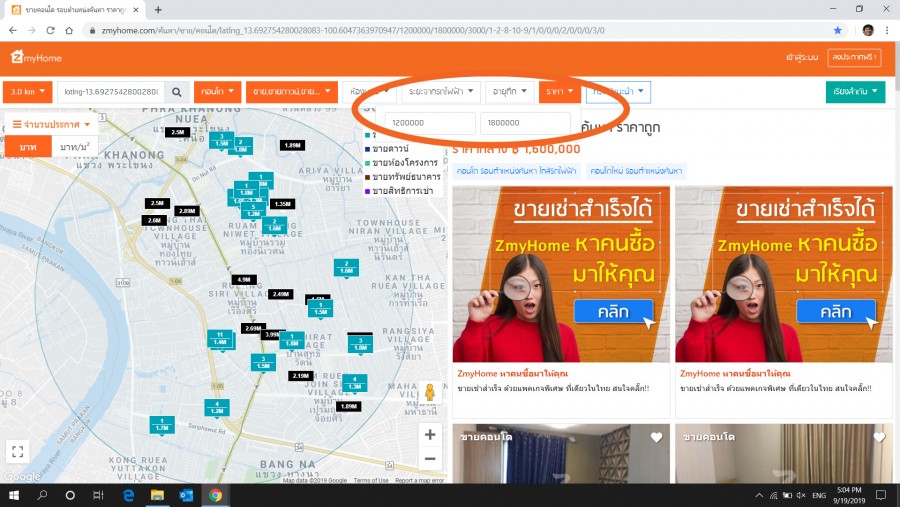Click the minimum price field 1200000

point(430,123)
